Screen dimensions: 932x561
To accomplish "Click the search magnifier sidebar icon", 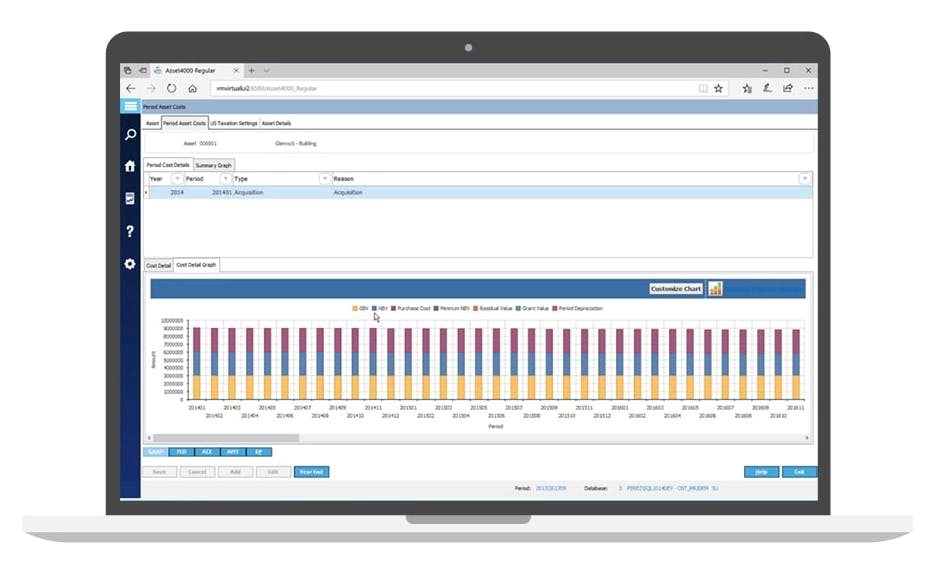I will pos(130,135).
